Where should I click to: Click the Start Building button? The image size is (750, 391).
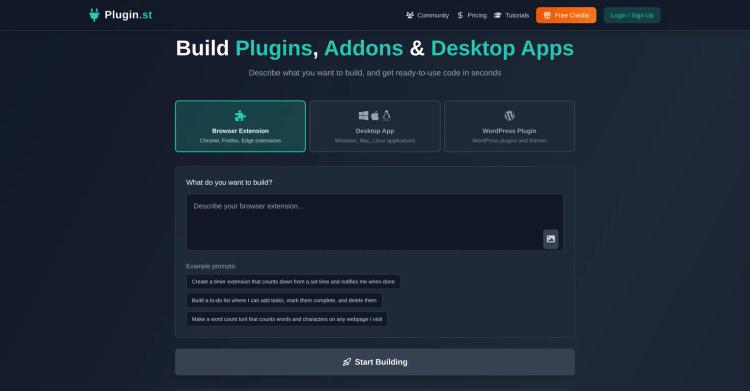click(375, 362)
